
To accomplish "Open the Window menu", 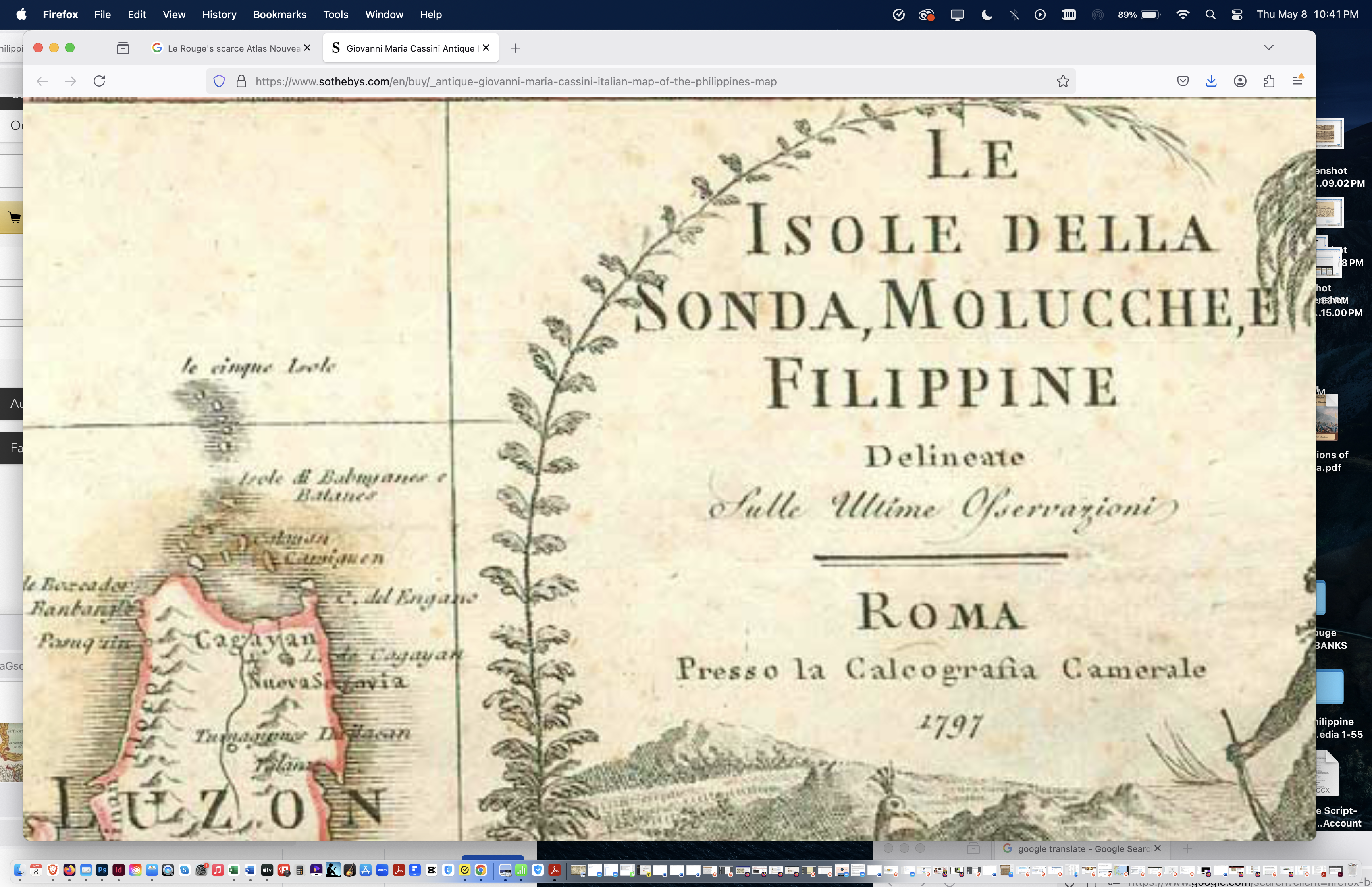I will (384, 14).
